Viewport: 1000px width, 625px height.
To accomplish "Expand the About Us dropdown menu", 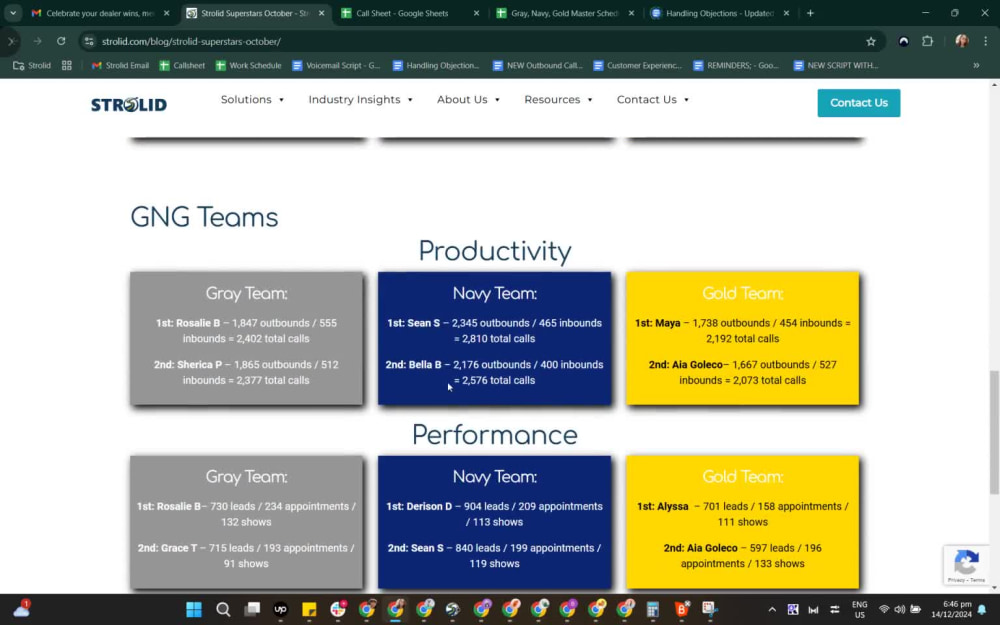I will [468, 99].
